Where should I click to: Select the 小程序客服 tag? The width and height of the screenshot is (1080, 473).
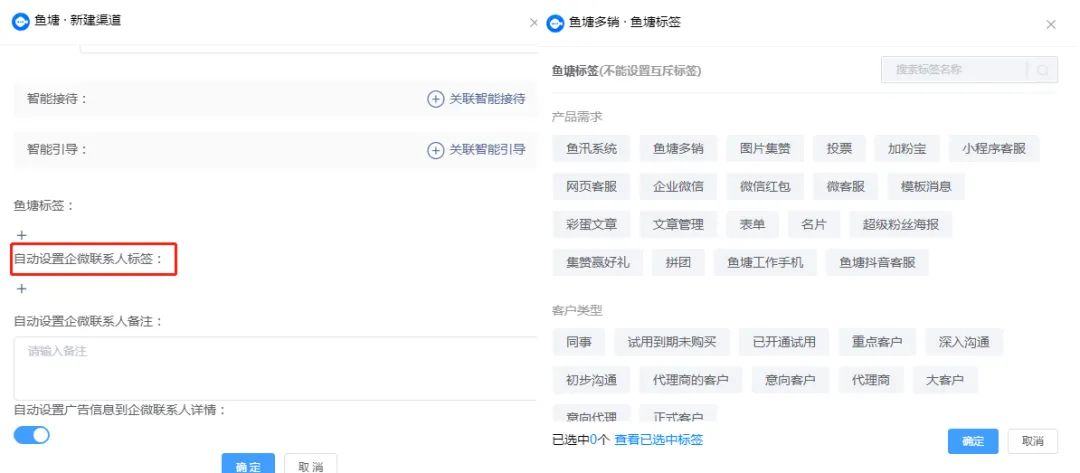[x=994, y=148]
